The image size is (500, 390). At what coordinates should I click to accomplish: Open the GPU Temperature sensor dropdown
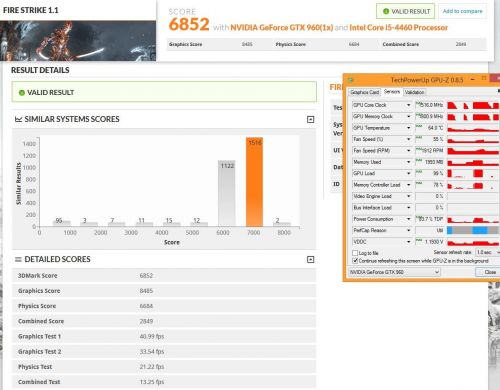click(408, 128)
